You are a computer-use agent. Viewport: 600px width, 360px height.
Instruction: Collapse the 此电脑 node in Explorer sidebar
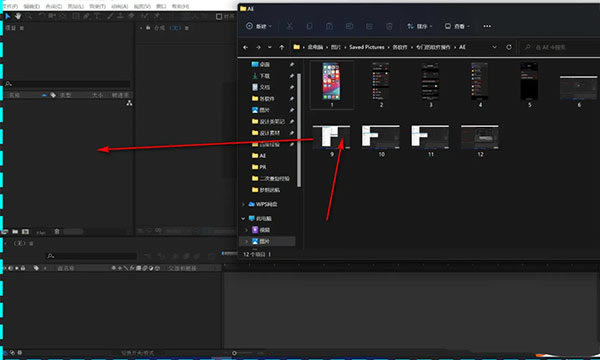[243, 218]
